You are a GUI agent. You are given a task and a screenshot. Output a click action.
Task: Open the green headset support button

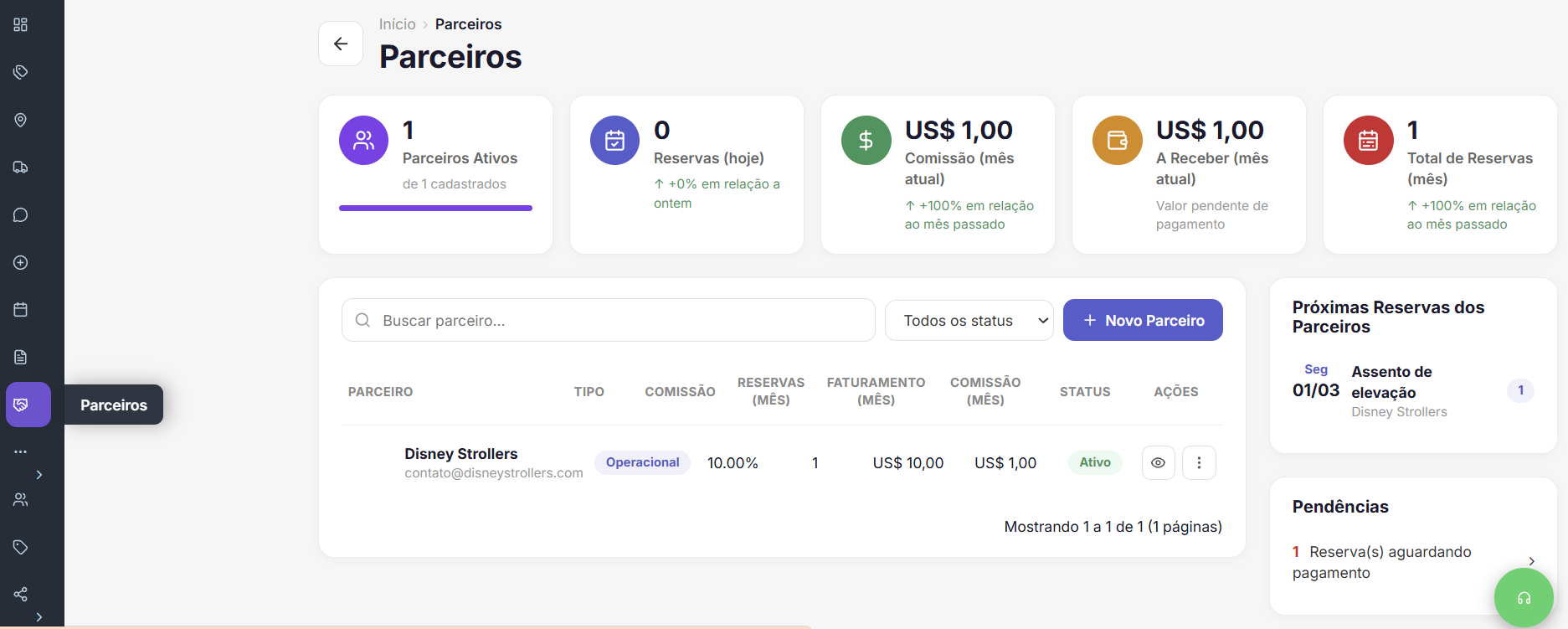[x=1524, y=598]
